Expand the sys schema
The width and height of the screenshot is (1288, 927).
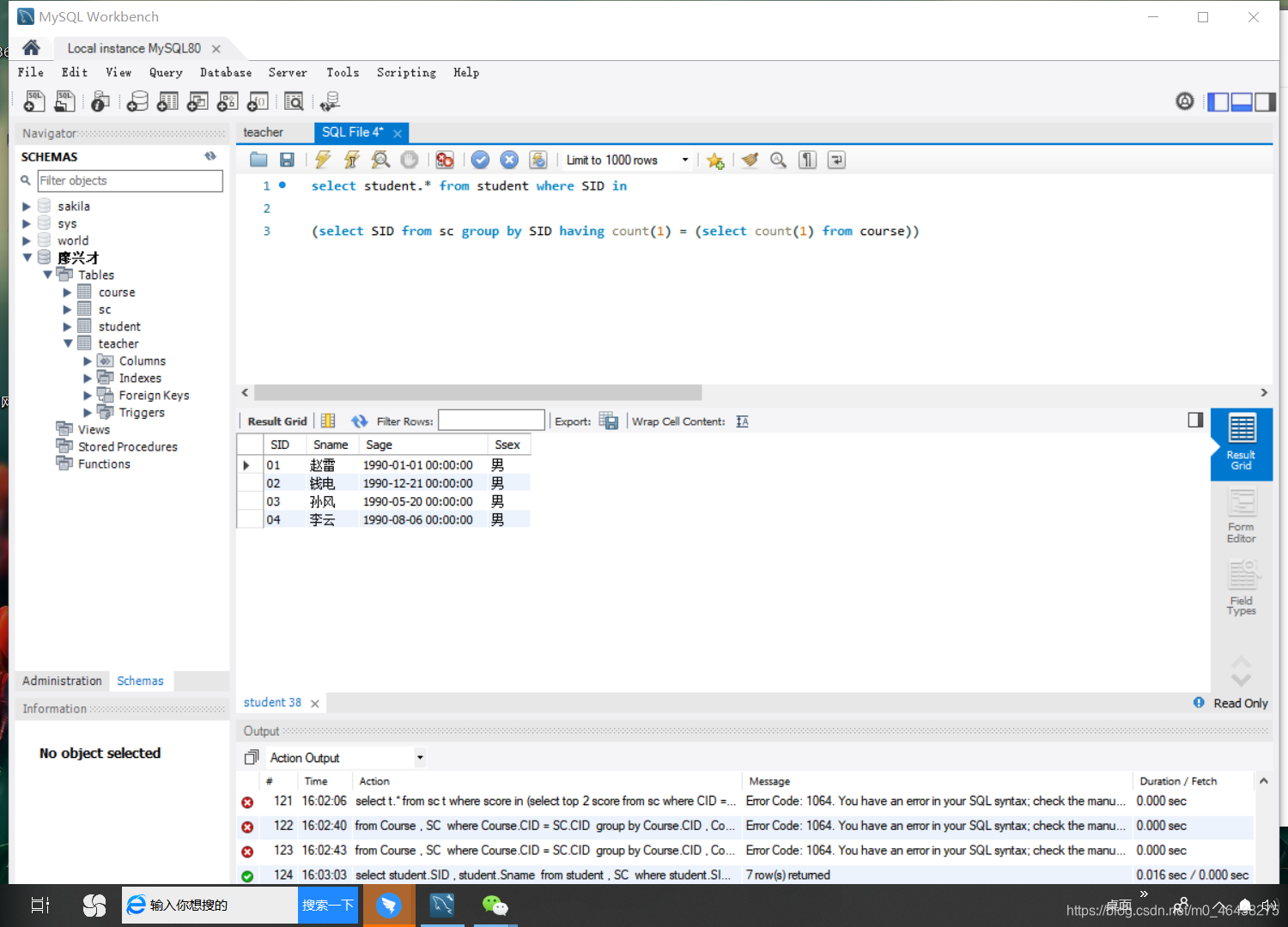point(27,223)
